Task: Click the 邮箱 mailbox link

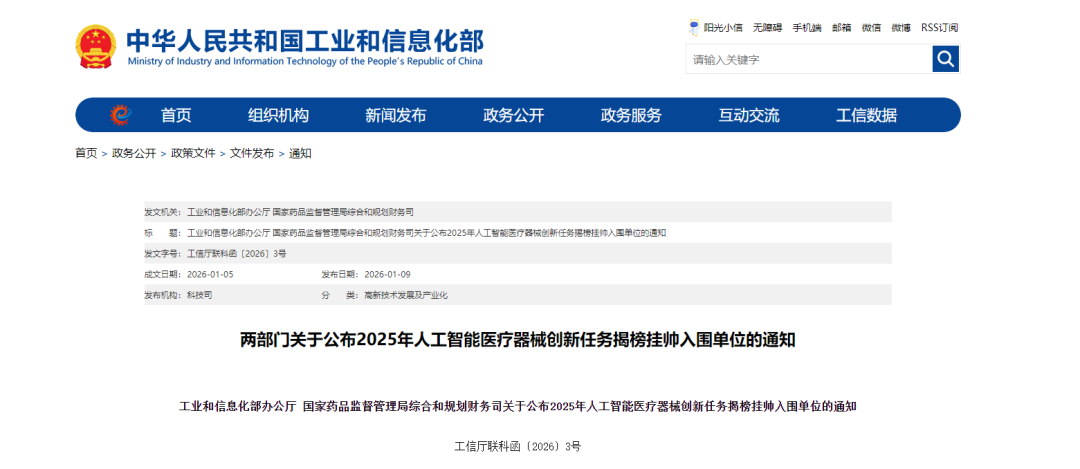Action: tap(842, 28)
